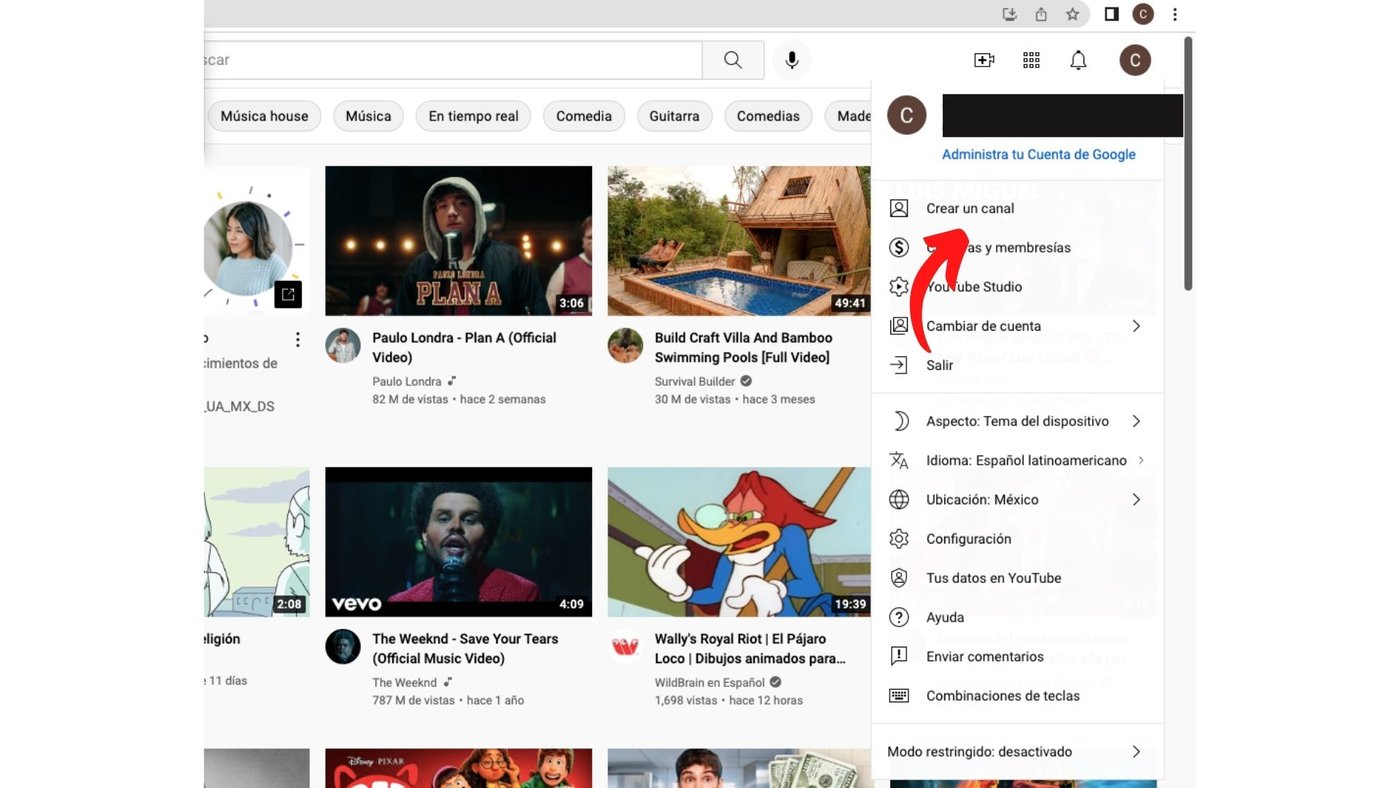Click the YouTube search magnifier button
Viewport: 1400px width, 788px height.
[x=733, y=60]
